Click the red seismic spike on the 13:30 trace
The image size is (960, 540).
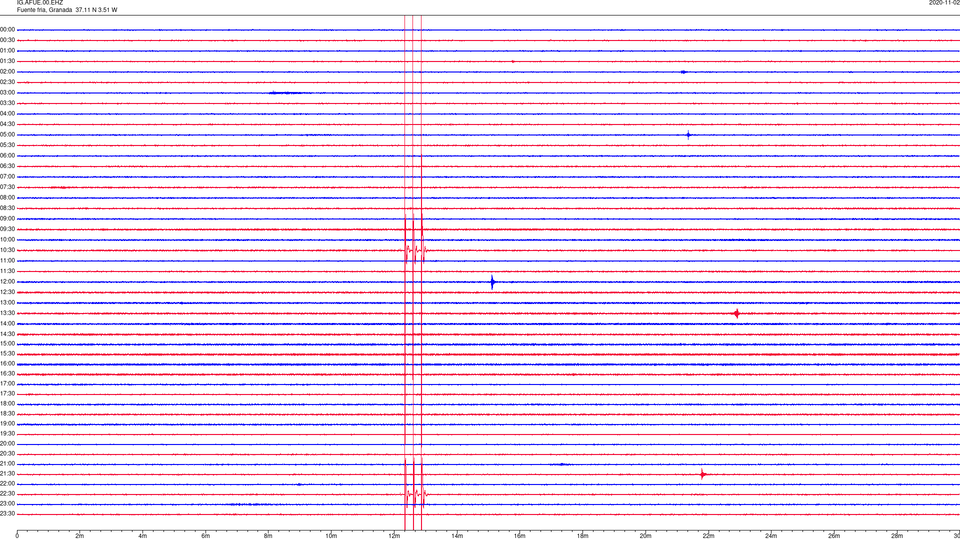point(737,313)
